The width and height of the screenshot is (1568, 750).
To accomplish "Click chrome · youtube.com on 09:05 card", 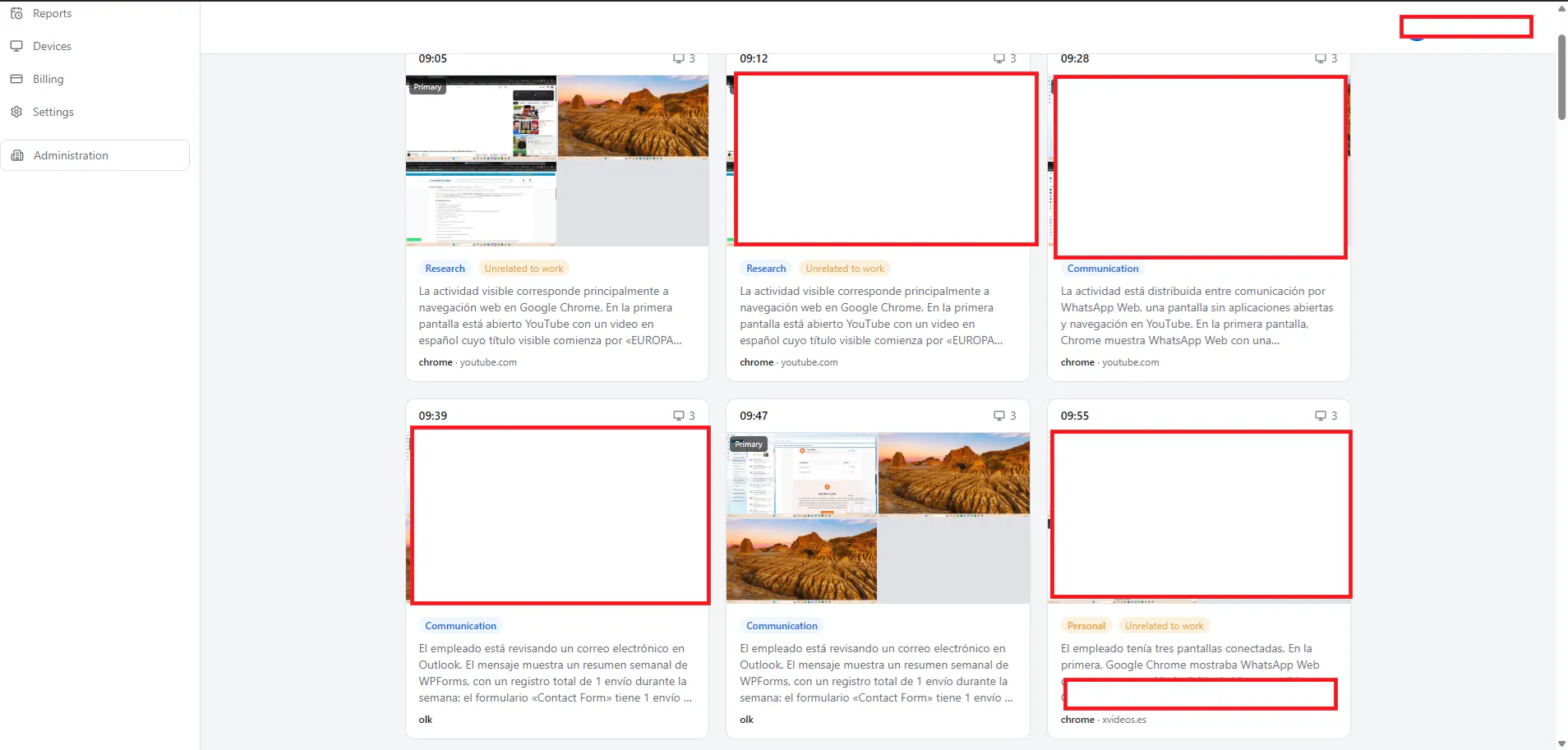I will (x=468, y=362).
